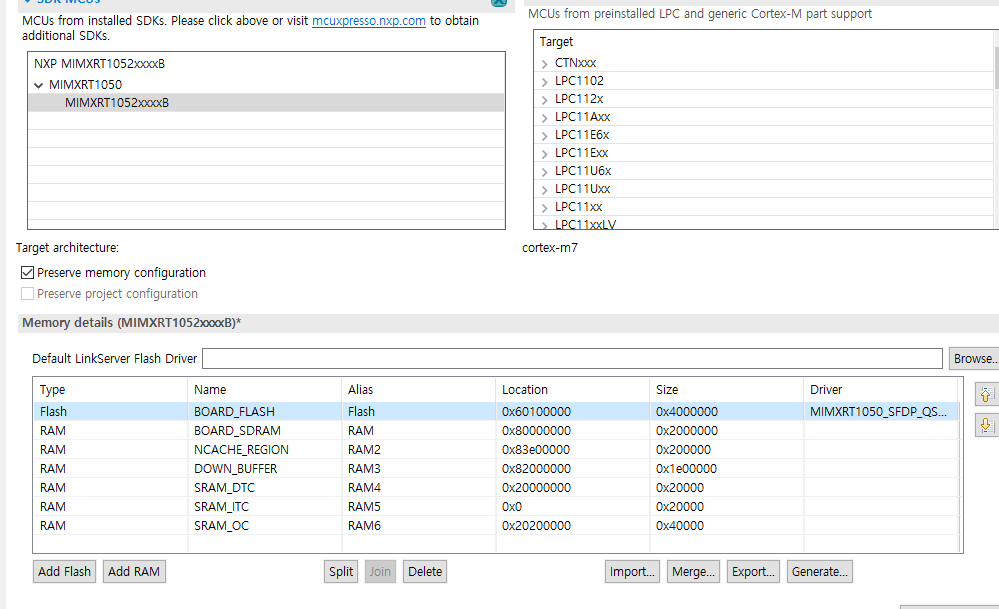The width and height of the screenshot is (999, 609).
Task: Expand the CTNxxx target entry
Action: point(544,62)
